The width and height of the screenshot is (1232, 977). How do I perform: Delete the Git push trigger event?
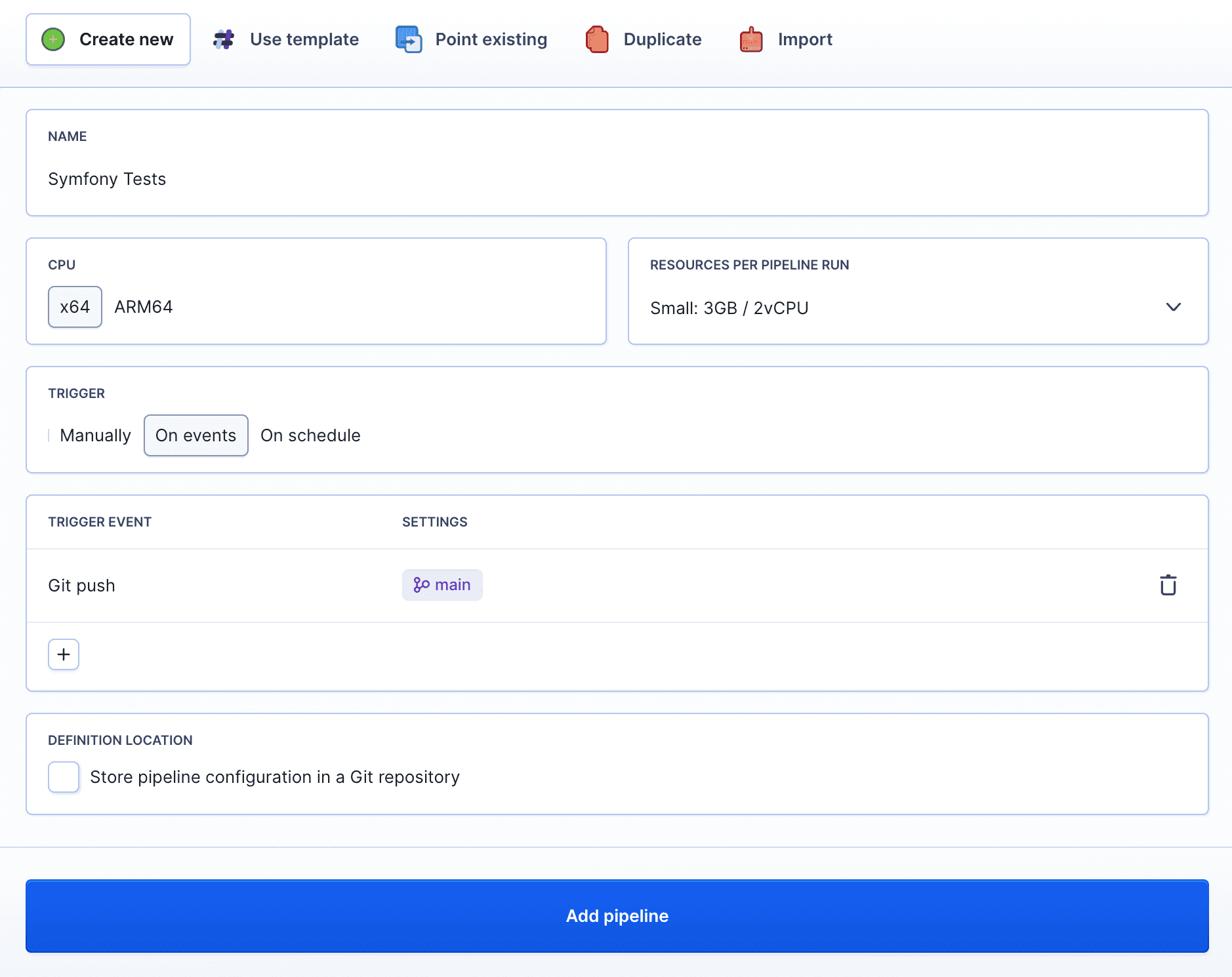coord(1168,585)
